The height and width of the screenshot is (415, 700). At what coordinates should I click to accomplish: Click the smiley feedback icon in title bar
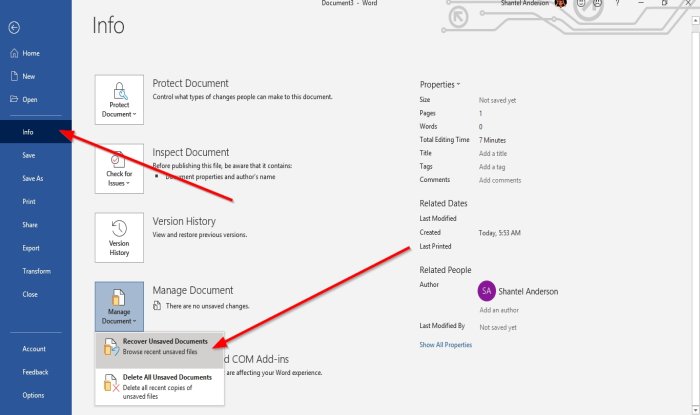click(x=581, y=3)
